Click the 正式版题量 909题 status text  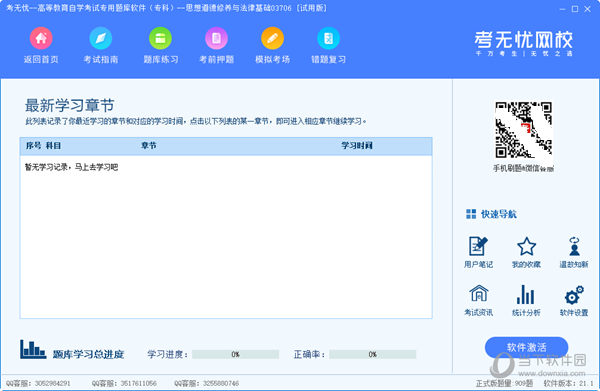pyautogui.click(x=504, y=383)
